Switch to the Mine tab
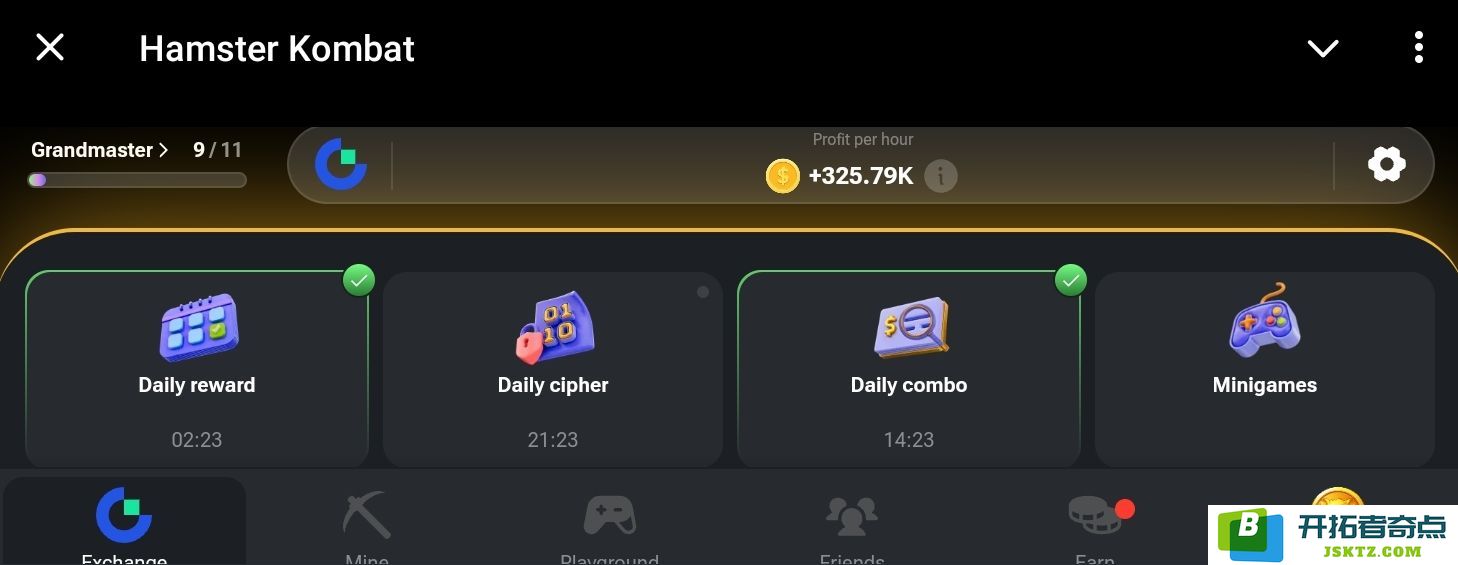 tap(367, 527)
